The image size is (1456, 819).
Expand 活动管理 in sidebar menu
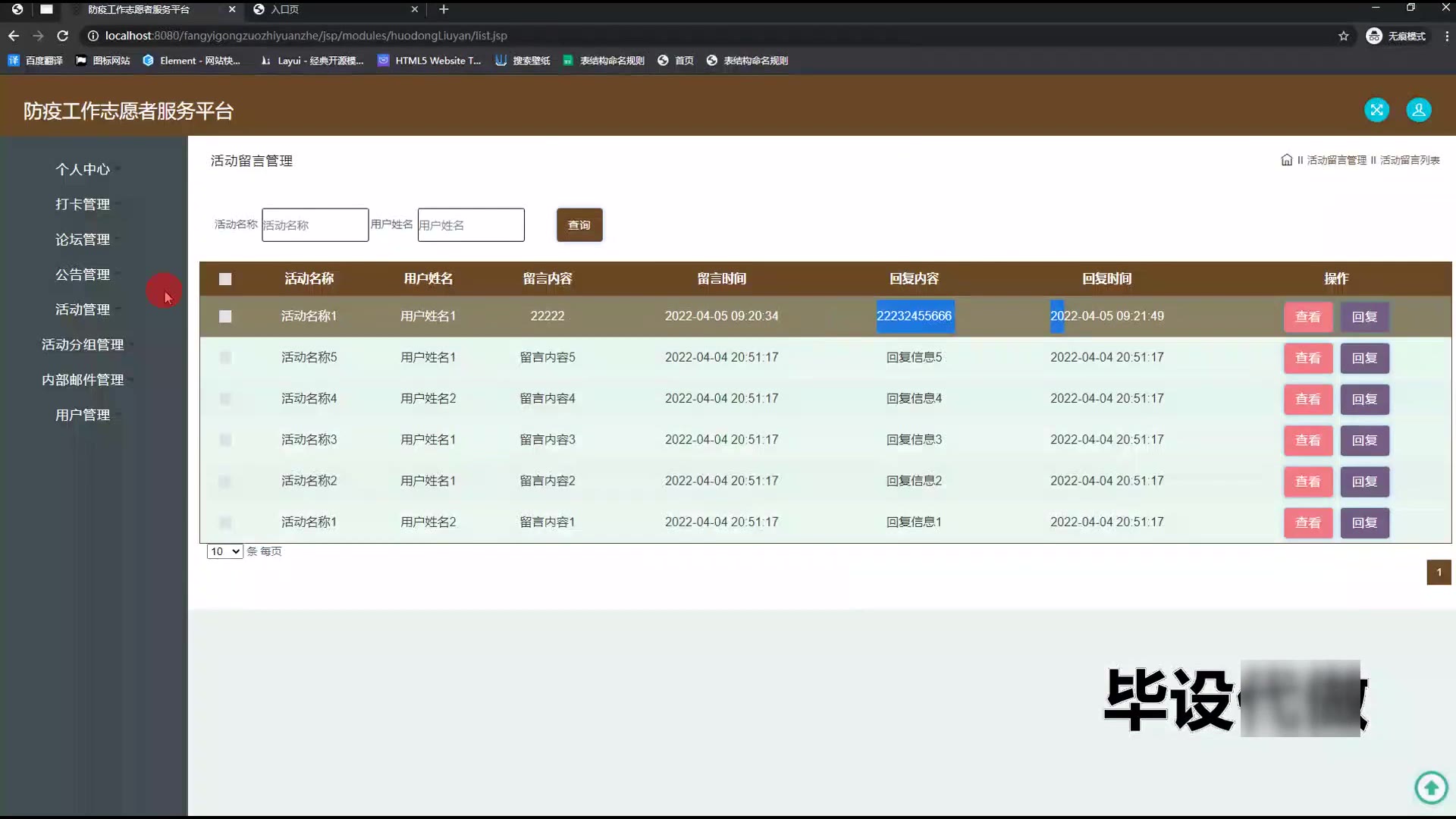point(83,309)
